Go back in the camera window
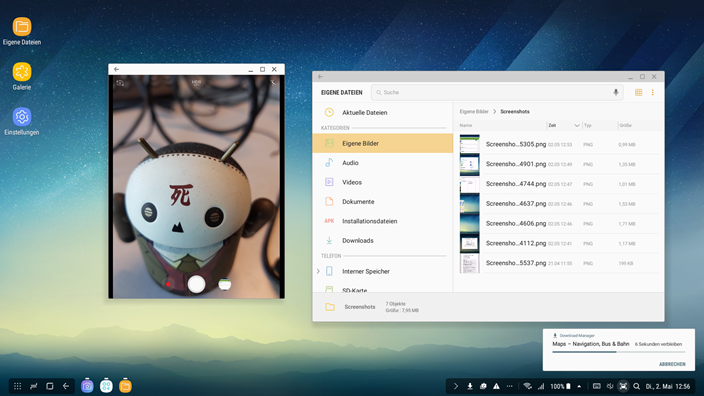Screen dimensions: 704x396 (117, 69)
